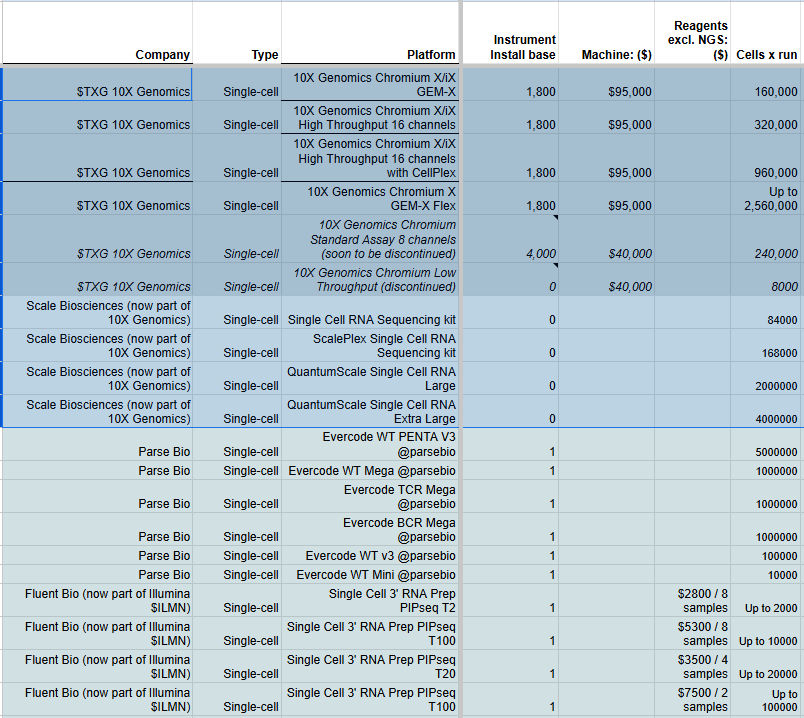Select the Up to 2,560,000 cell

pos(766,198)
